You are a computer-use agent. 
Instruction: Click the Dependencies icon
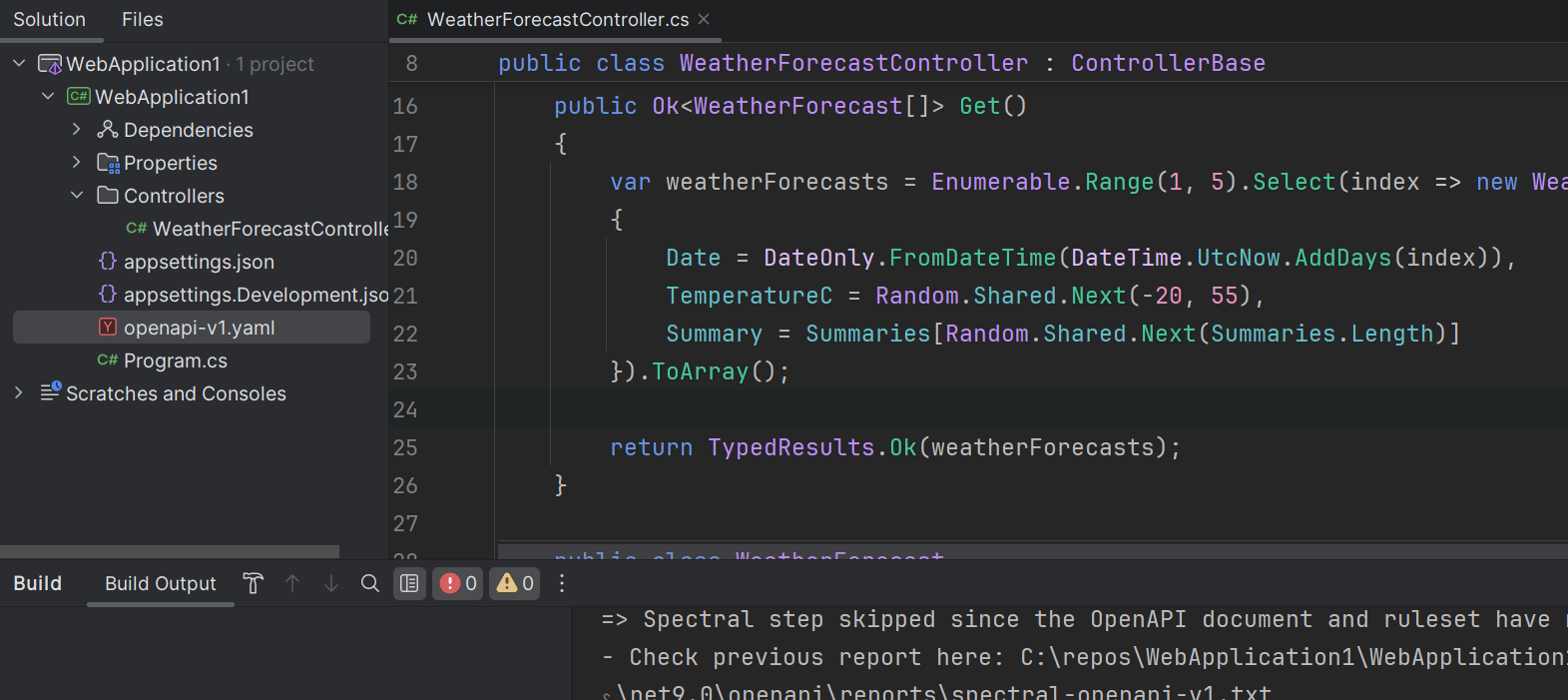tap(108, 130)
